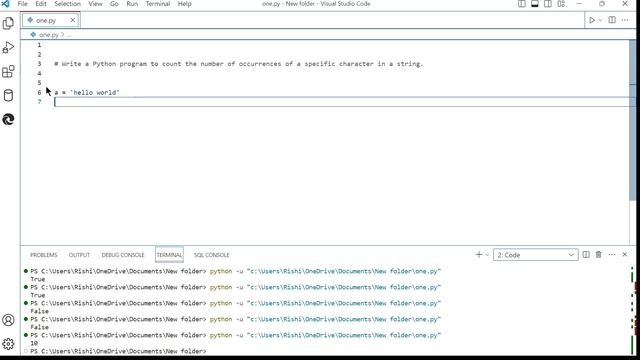Image resolution: width=640 pixels, height=360 pixels.
Task: Expand the new terminal launch profile arrow
Action: tap(487, 255)
